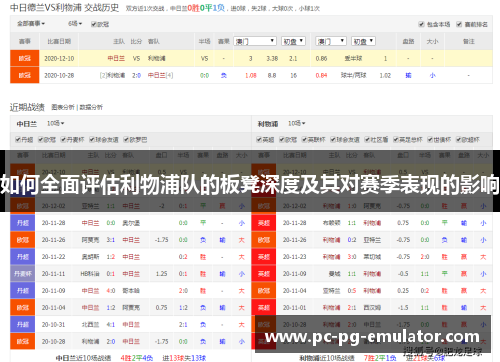Click 丹超 badge in 中日兰 20-11-28 row
The image size is (500, 362).
(23, 223)
